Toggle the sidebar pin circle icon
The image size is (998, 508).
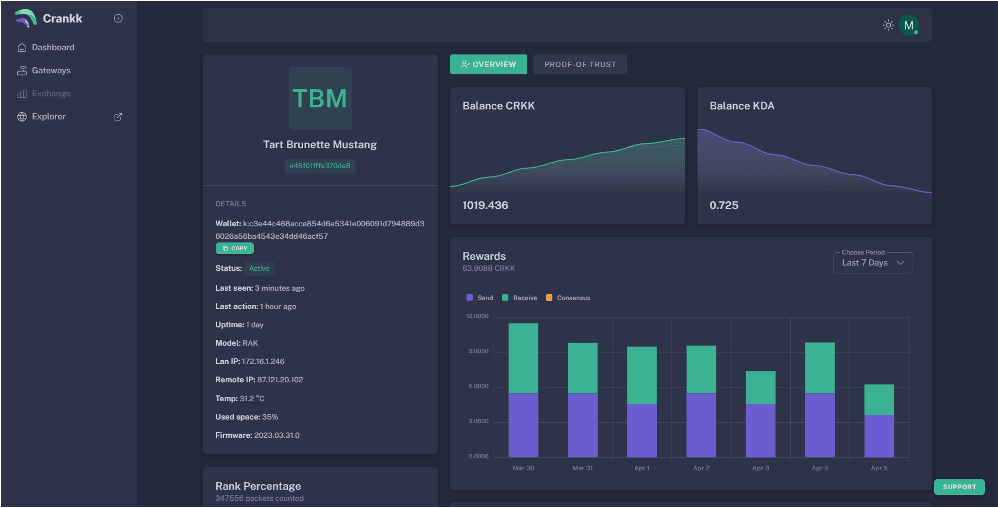[119, 18]
